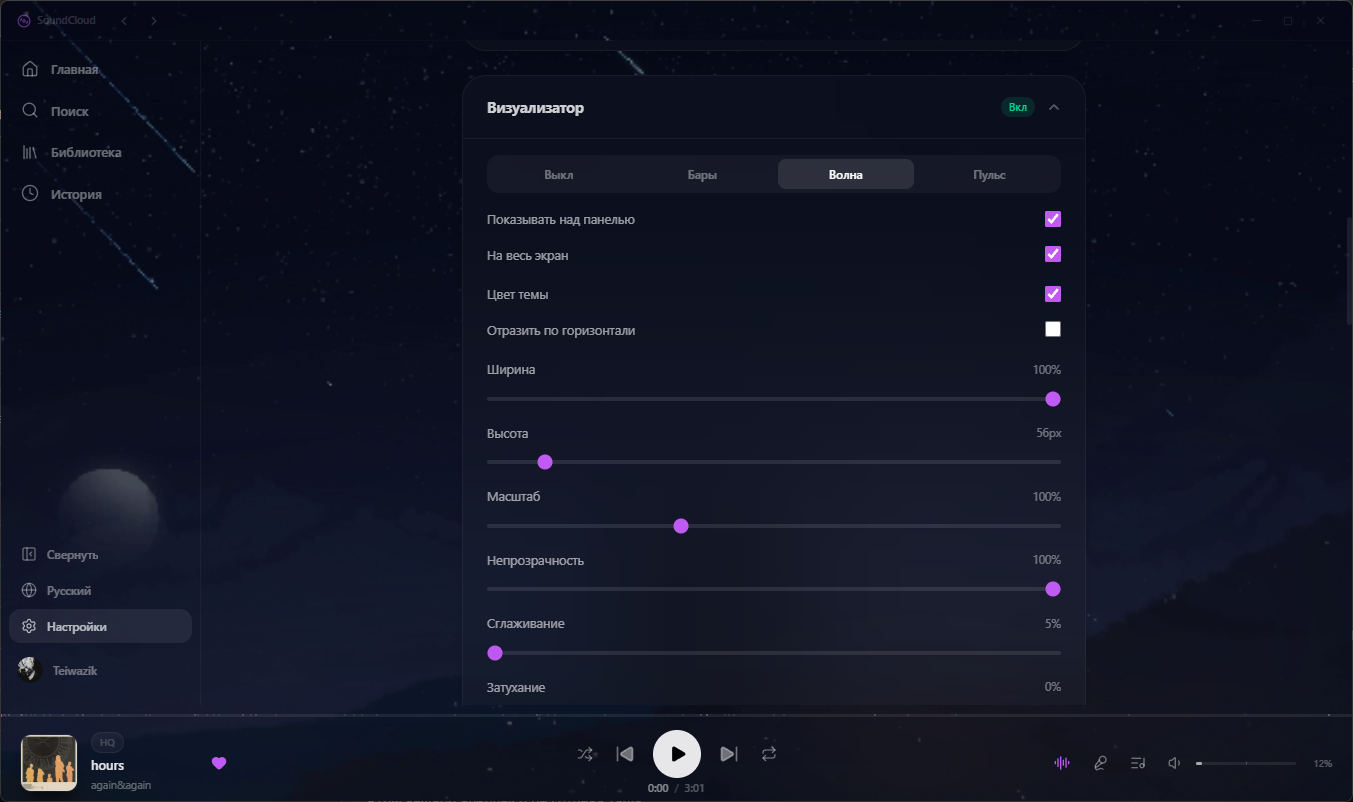Play the current track
This screenshot has height=802, width=1353.
(x=677, y=754)
